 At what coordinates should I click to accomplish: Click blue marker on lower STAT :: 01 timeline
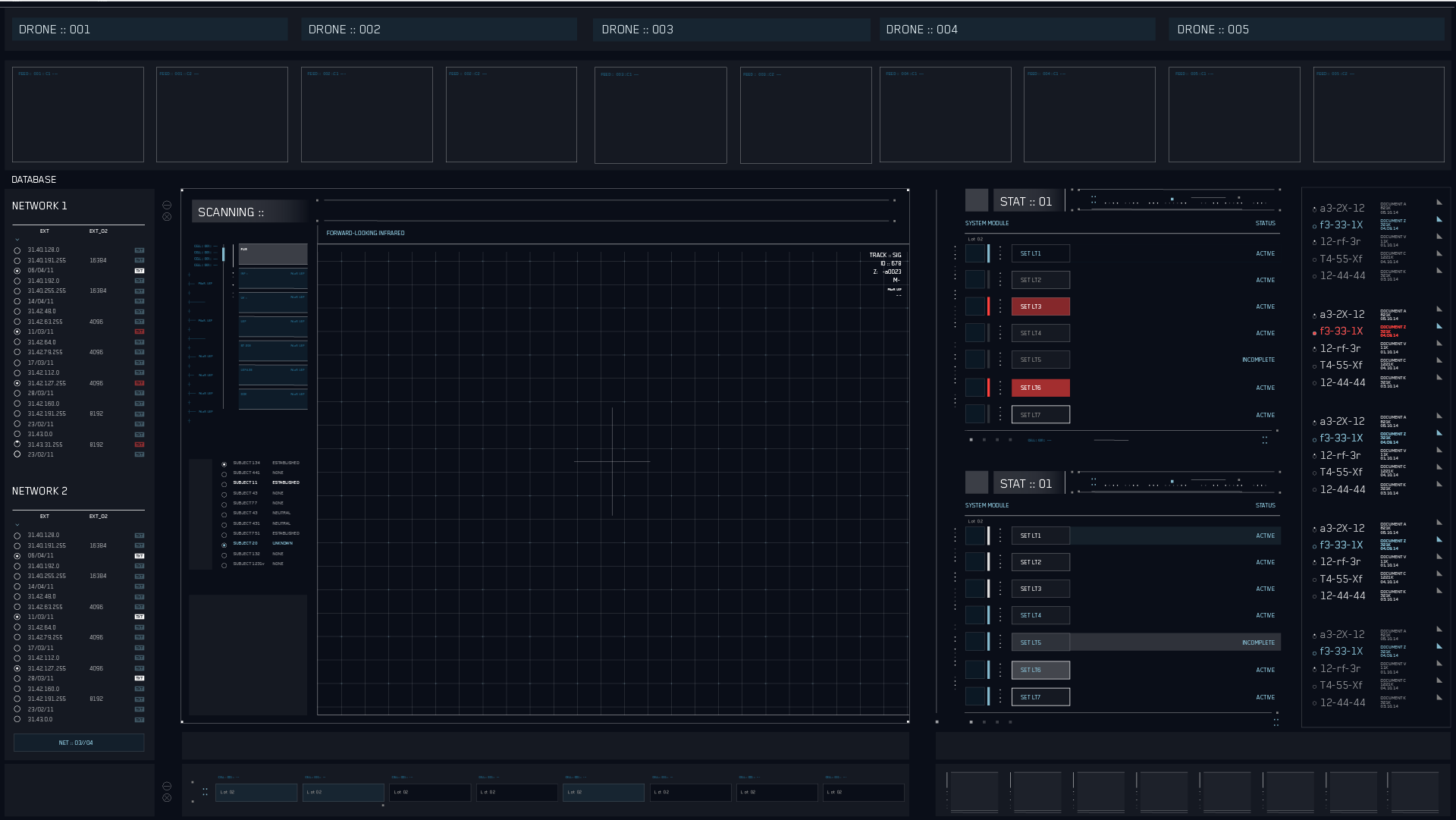(1172, 481)
